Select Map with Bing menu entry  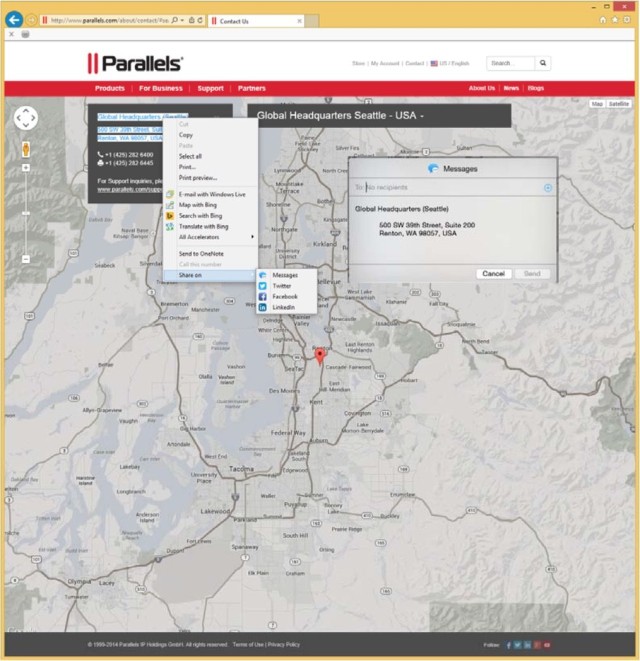tap(198, 205)
